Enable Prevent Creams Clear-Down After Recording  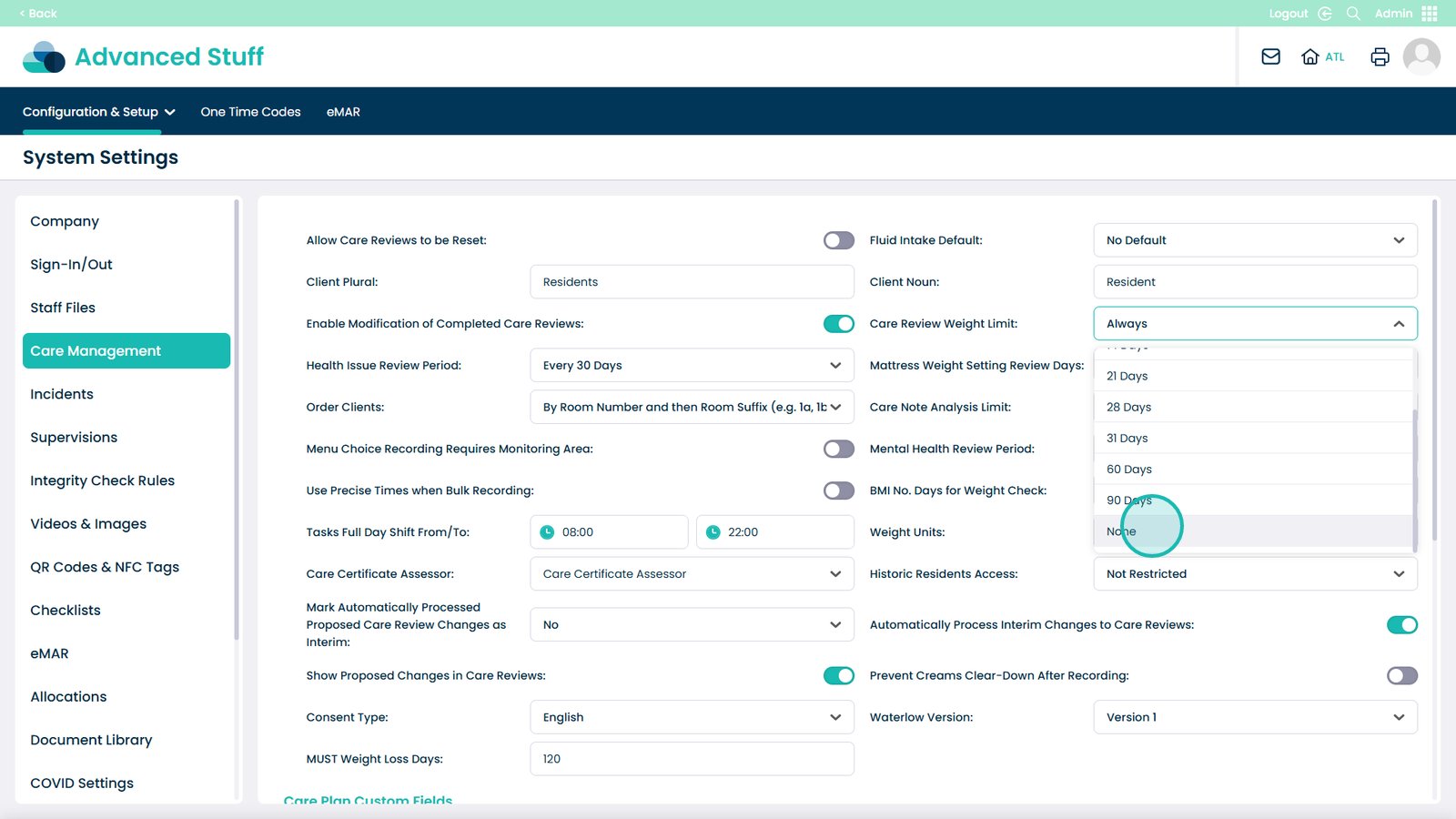[1401, 675]
